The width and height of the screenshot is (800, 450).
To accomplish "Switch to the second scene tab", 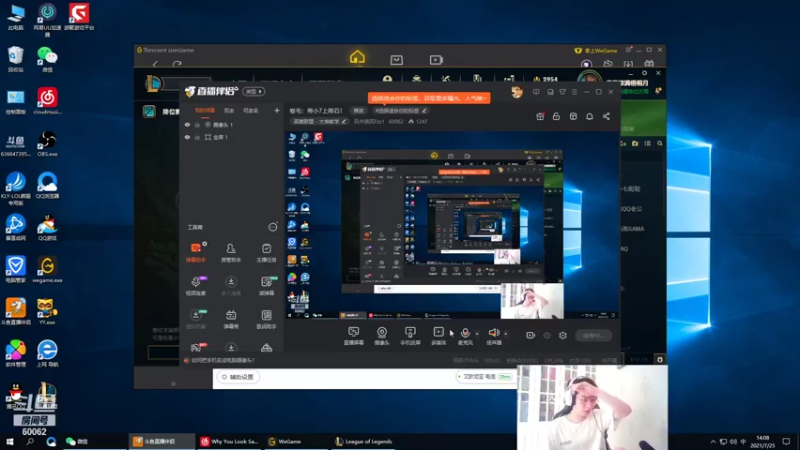I will point(229,110).
